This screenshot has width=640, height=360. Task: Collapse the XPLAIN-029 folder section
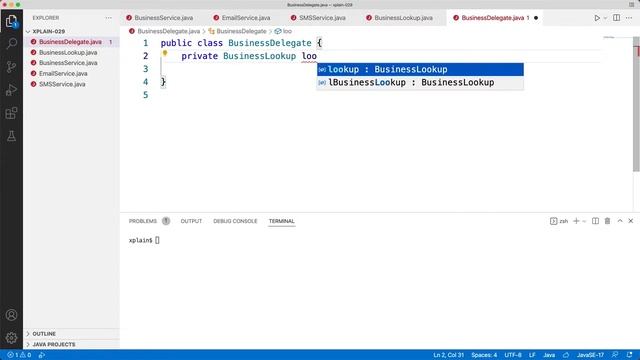(x=48, y=31)
